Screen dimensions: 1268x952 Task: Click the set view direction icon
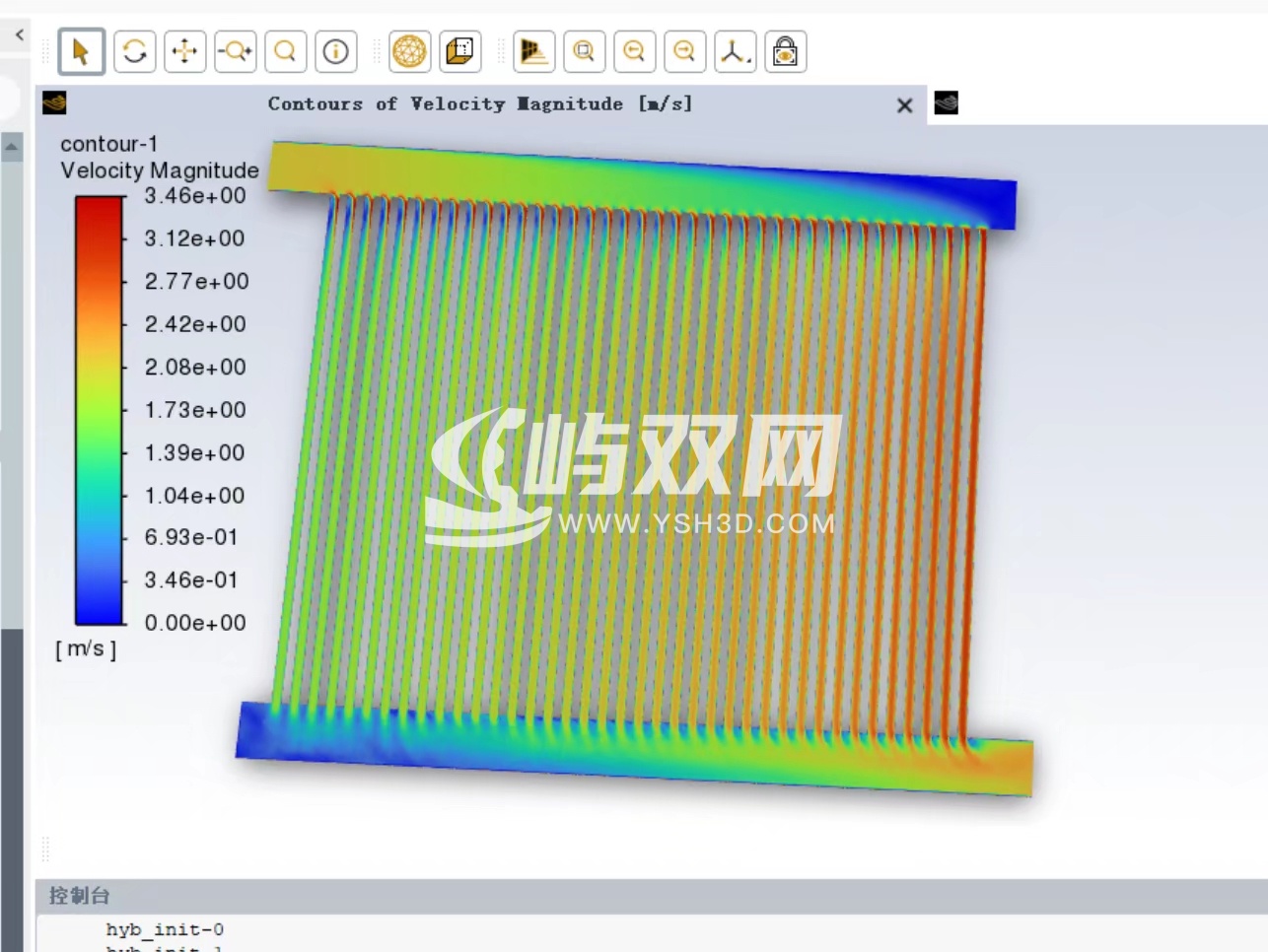533,51
